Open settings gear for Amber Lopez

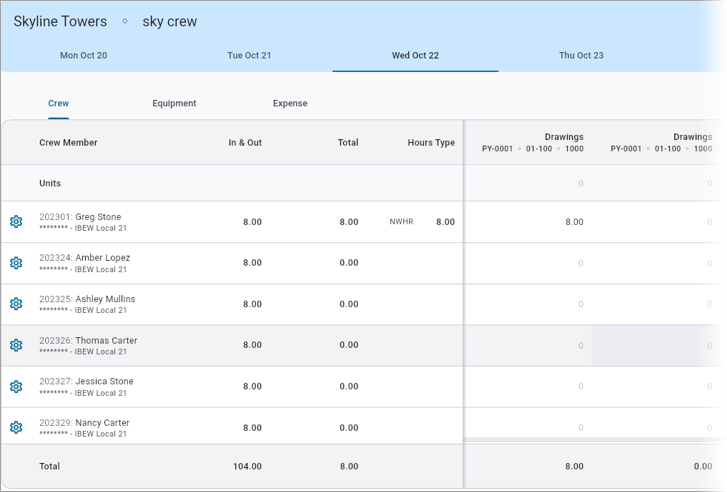coord(16,263)
